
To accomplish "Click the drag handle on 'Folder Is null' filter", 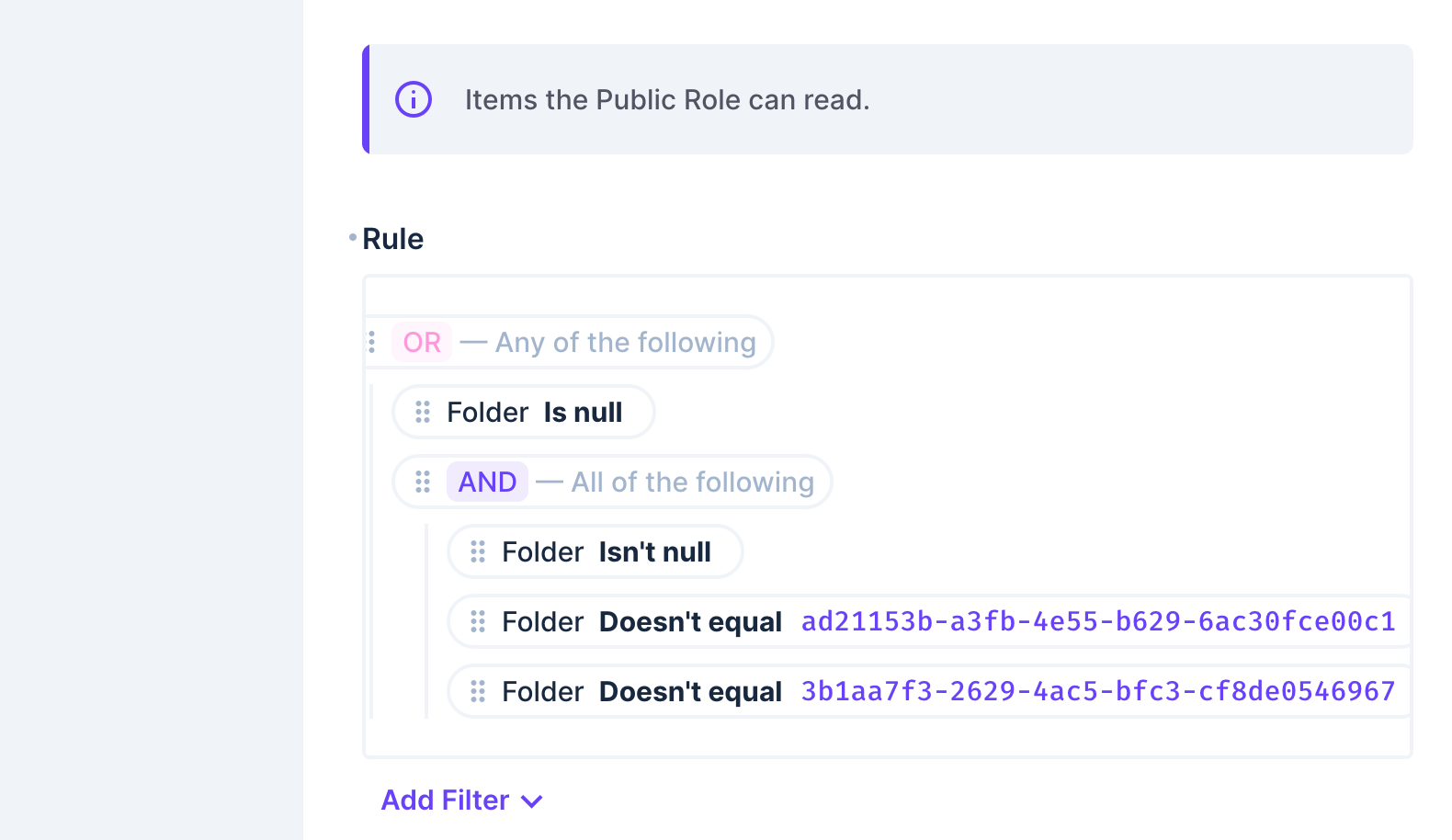I will [x=424, y=412].
